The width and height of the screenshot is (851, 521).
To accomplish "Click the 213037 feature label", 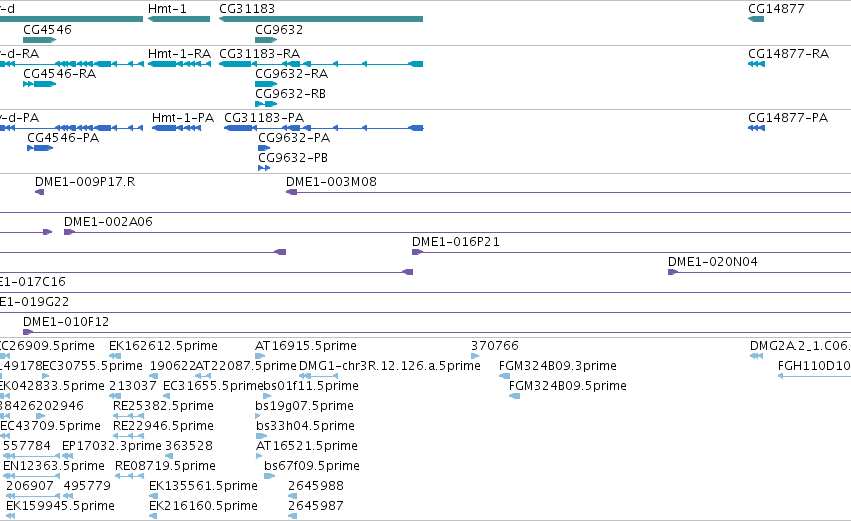I will coord(133,386).
